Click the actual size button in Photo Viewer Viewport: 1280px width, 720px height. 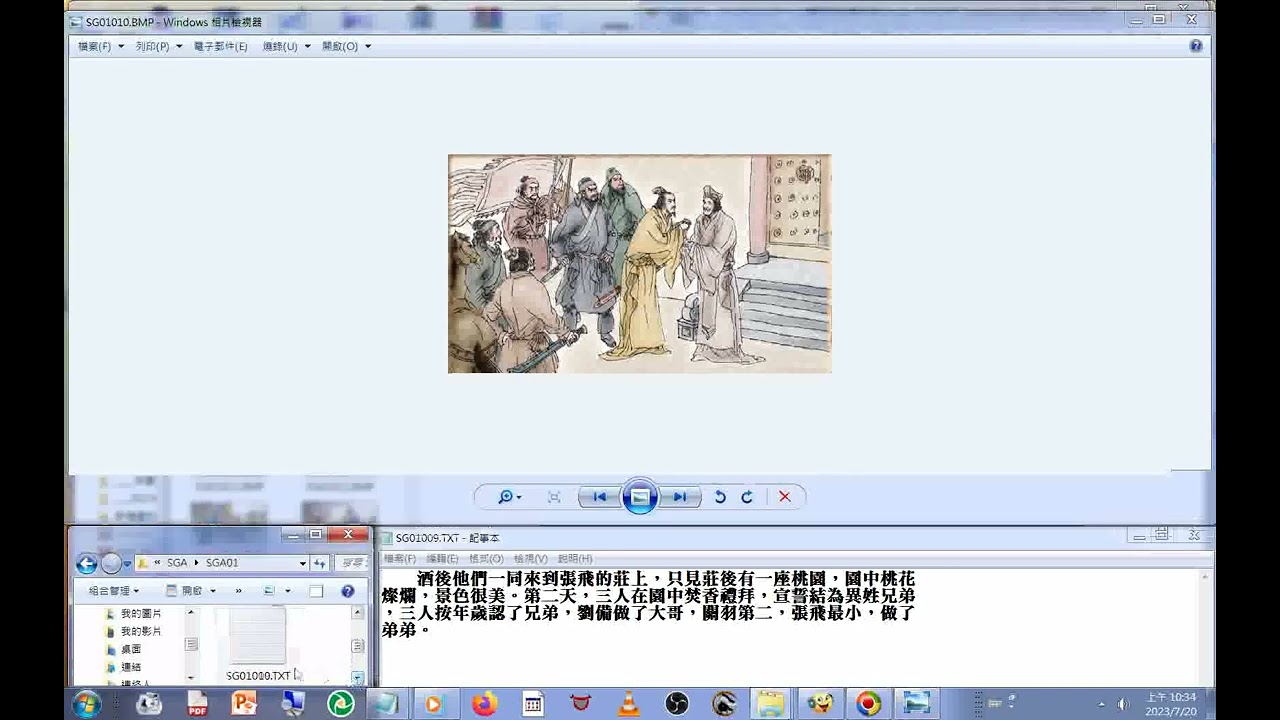554,497
